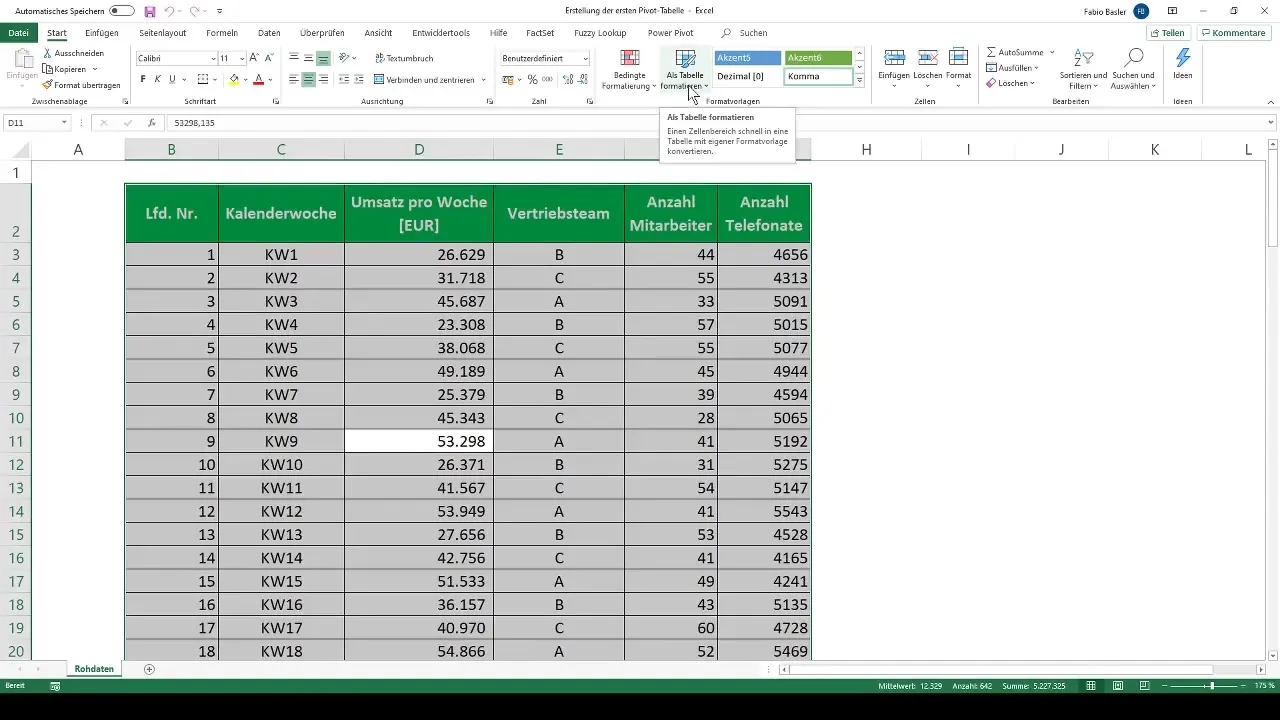The height and width of the screenshot is (720, 1280).
Task: Toggle bottom vertical alignment
Action: click(323, 59)
